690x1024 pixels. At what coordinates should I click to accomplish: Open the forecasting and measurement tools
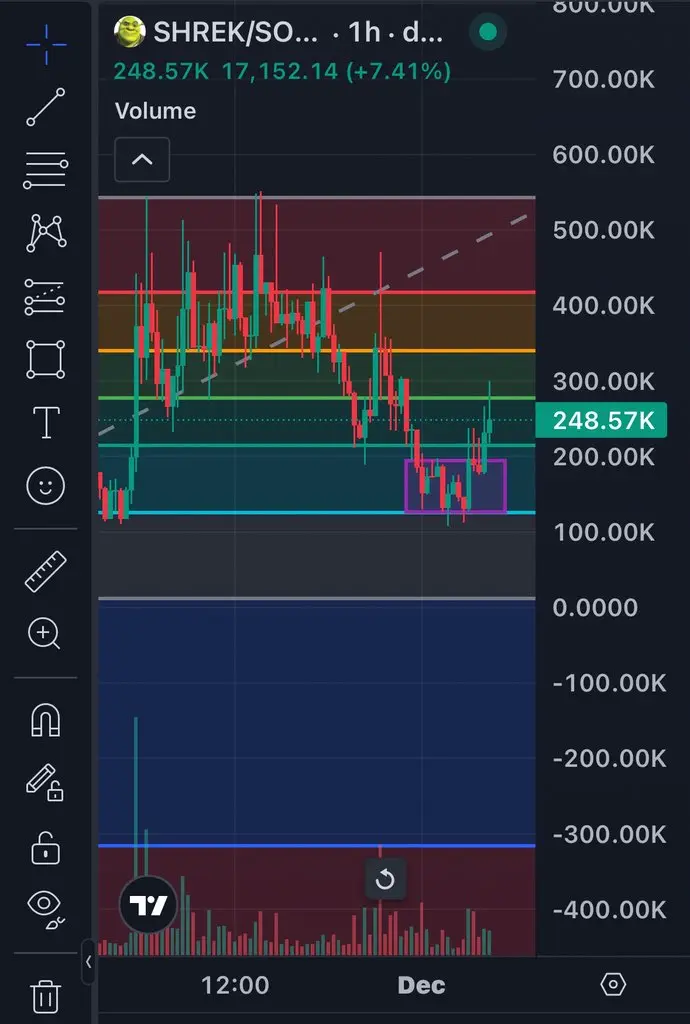[x=44, y=296]
